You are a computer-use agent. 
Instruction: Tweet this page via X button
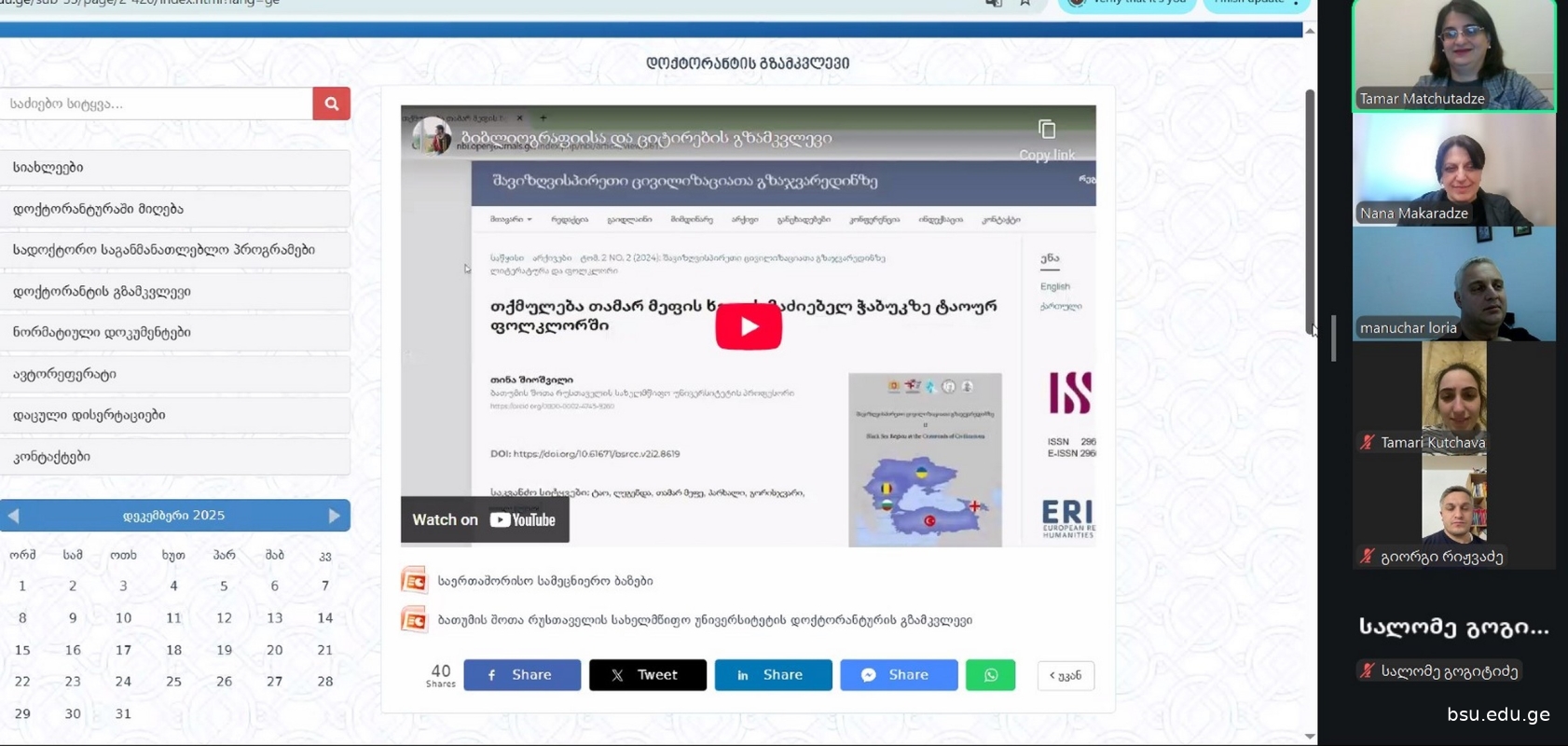tap(647, 675)
